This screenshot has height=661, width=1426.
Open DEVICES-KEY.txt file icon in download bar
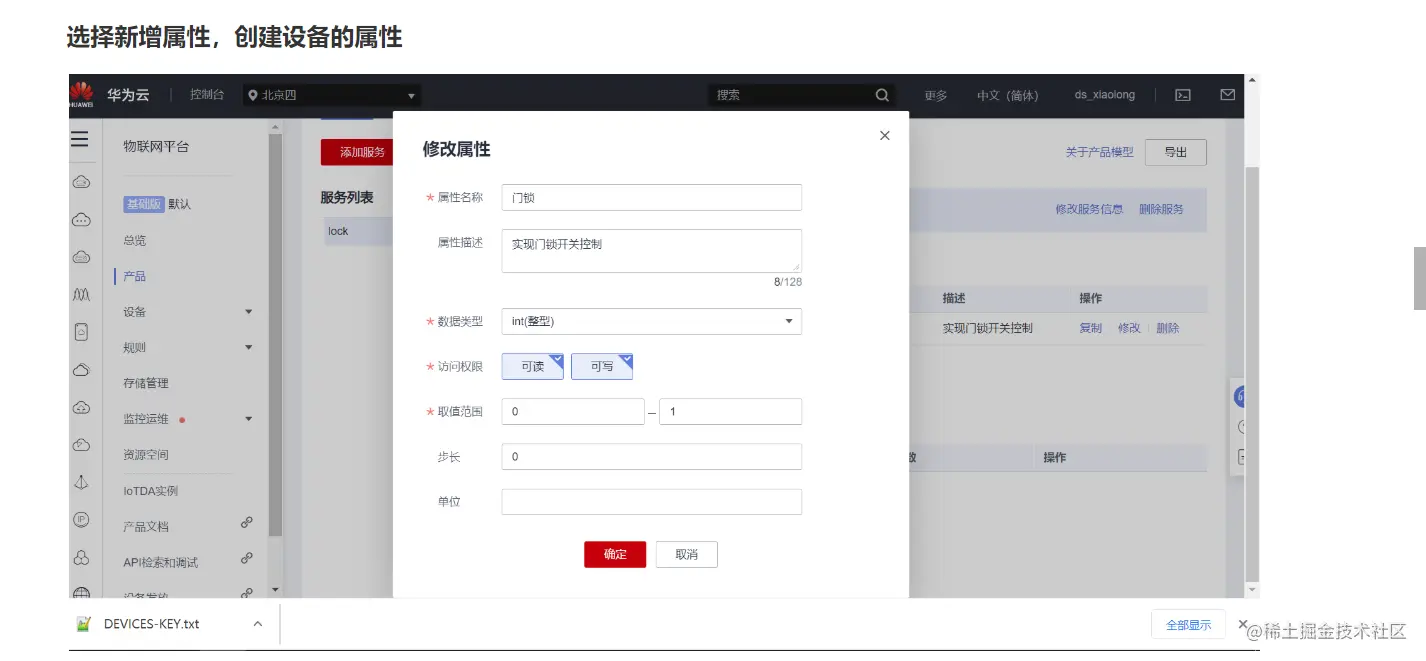(x=84, y=624)
